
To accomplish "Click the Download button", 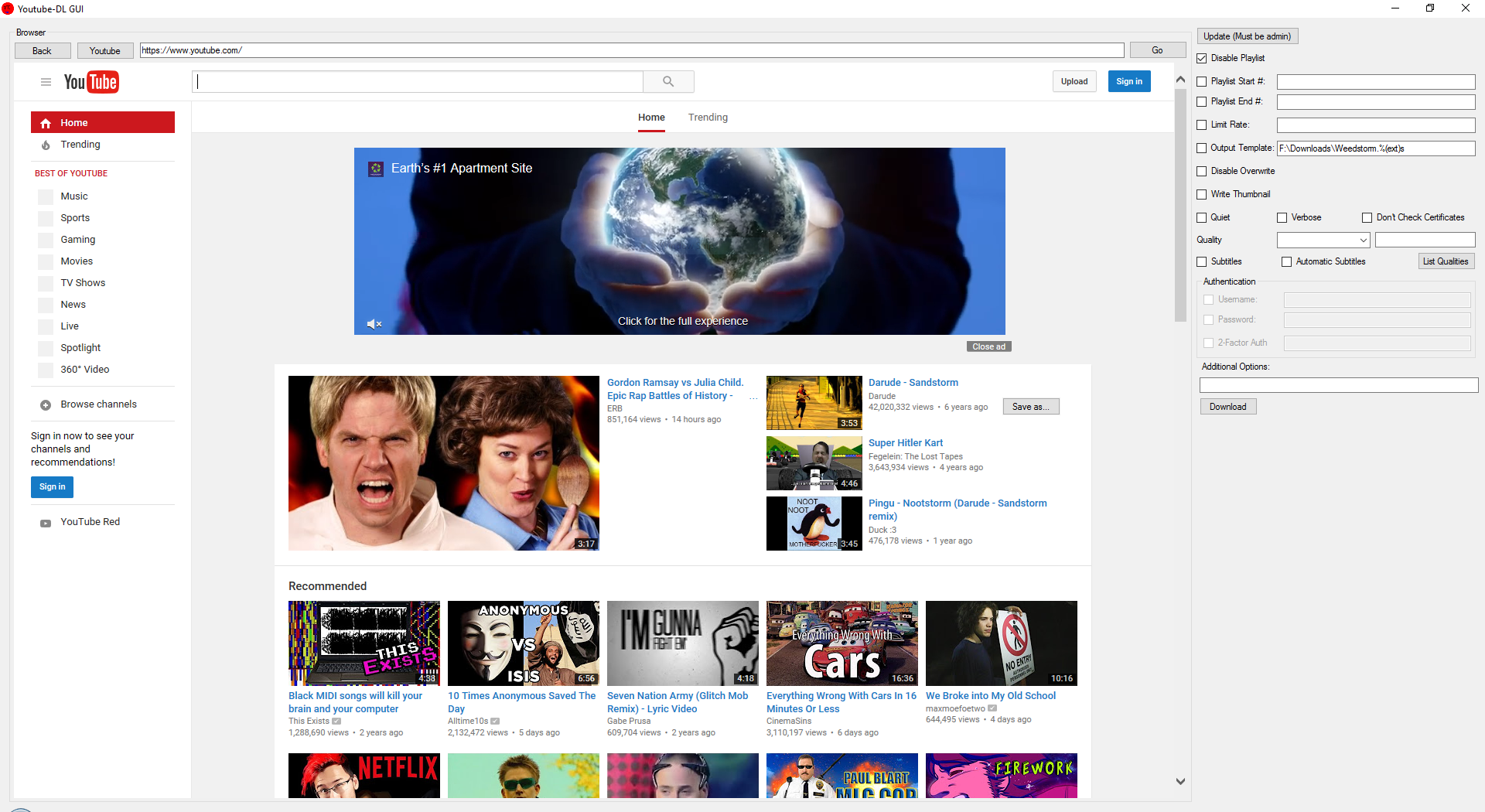I will click(x=1228, y=407).
